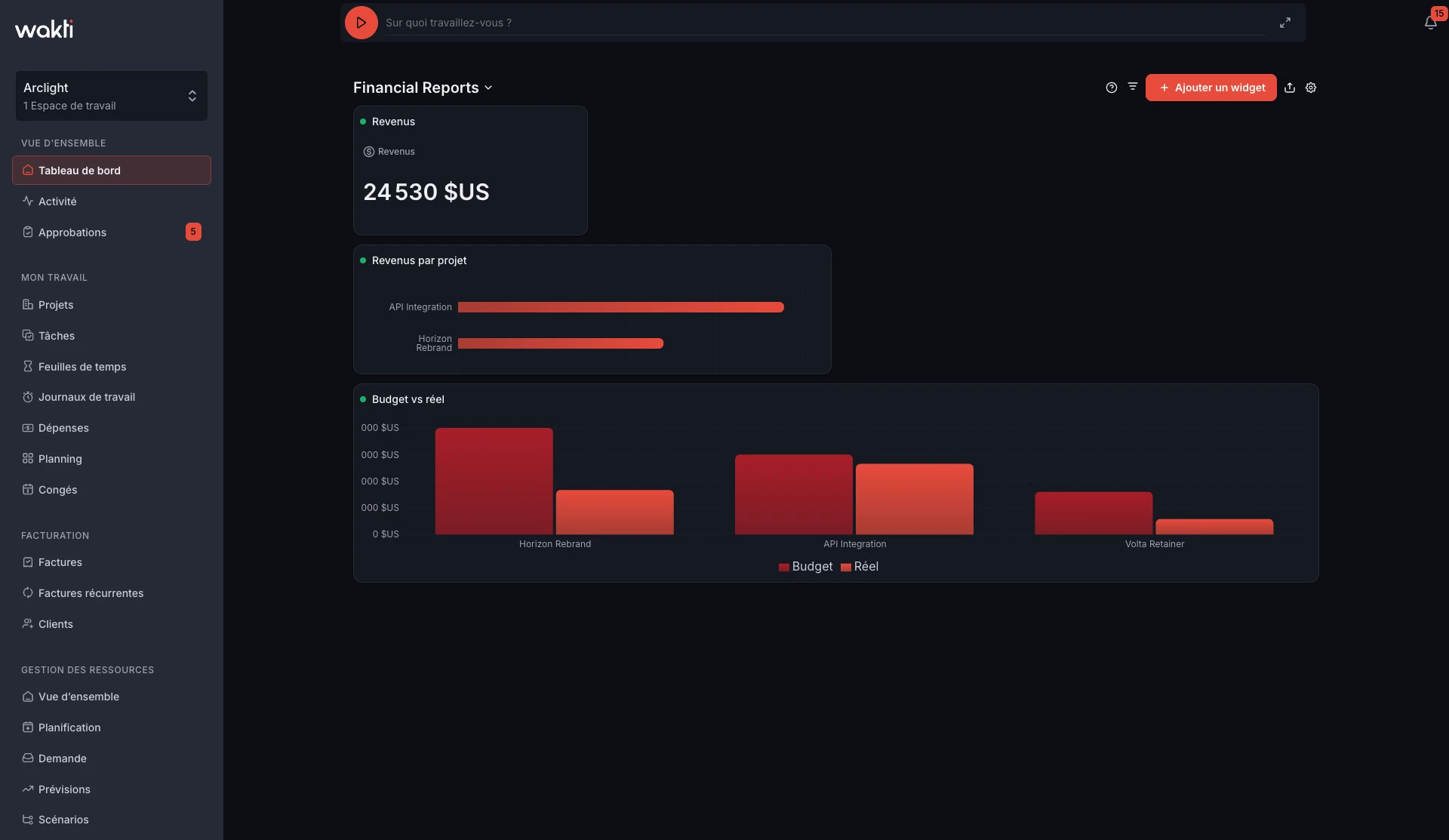Select the Revenus widget title
The height and width of the screenshot is (840, 1449).
coord(393,122)
